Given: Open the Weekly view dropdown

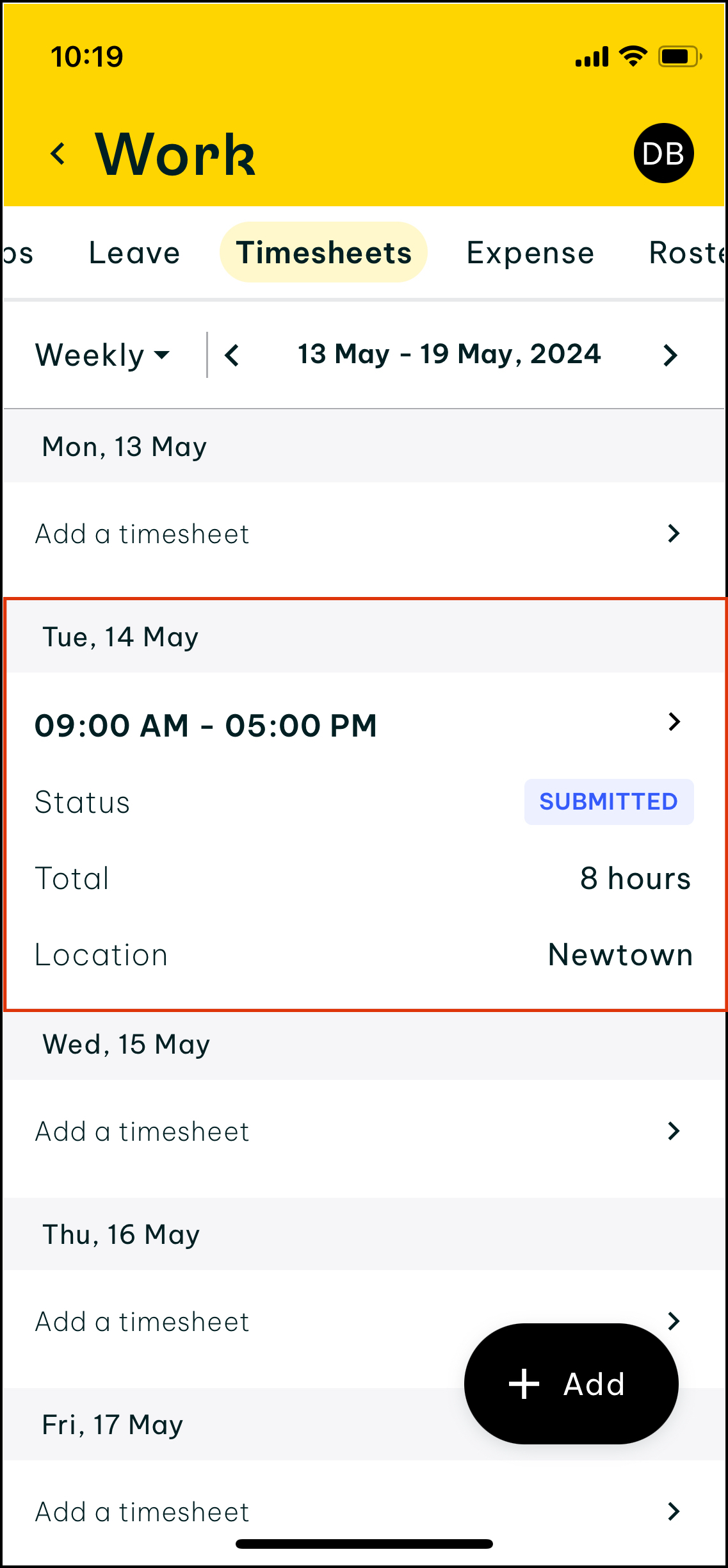Looking at the screenshot, I should pyautogui.click(x=102, y=355).
